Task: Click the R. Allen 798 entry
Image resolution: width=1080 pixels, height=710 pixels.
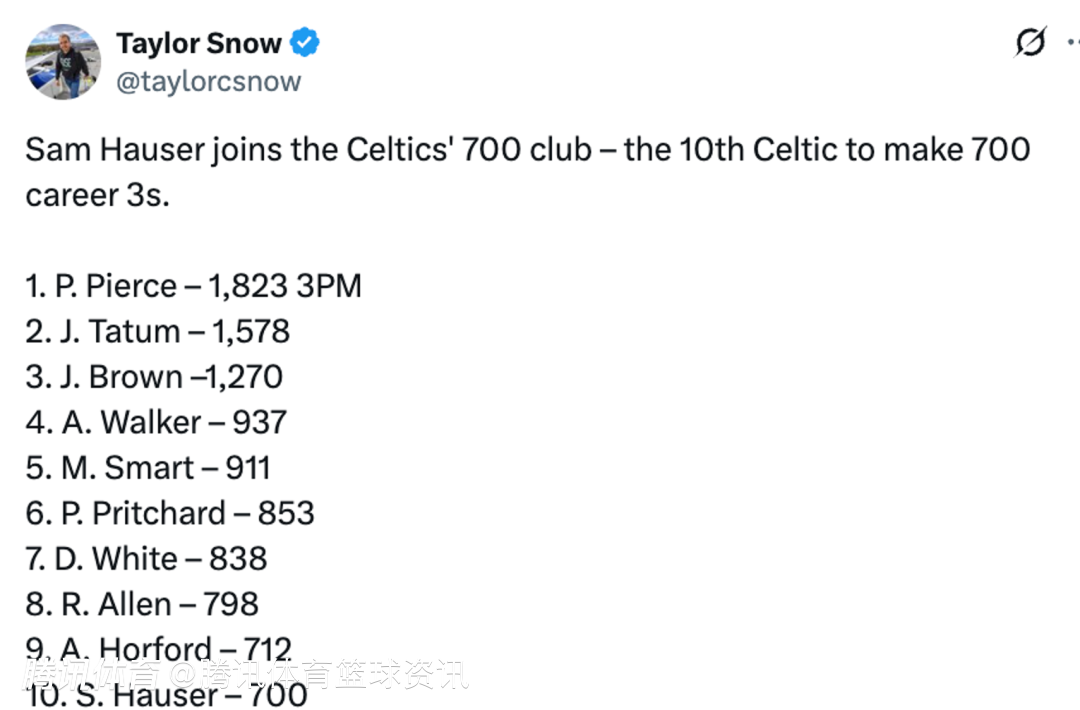Action: click(142, 604)
